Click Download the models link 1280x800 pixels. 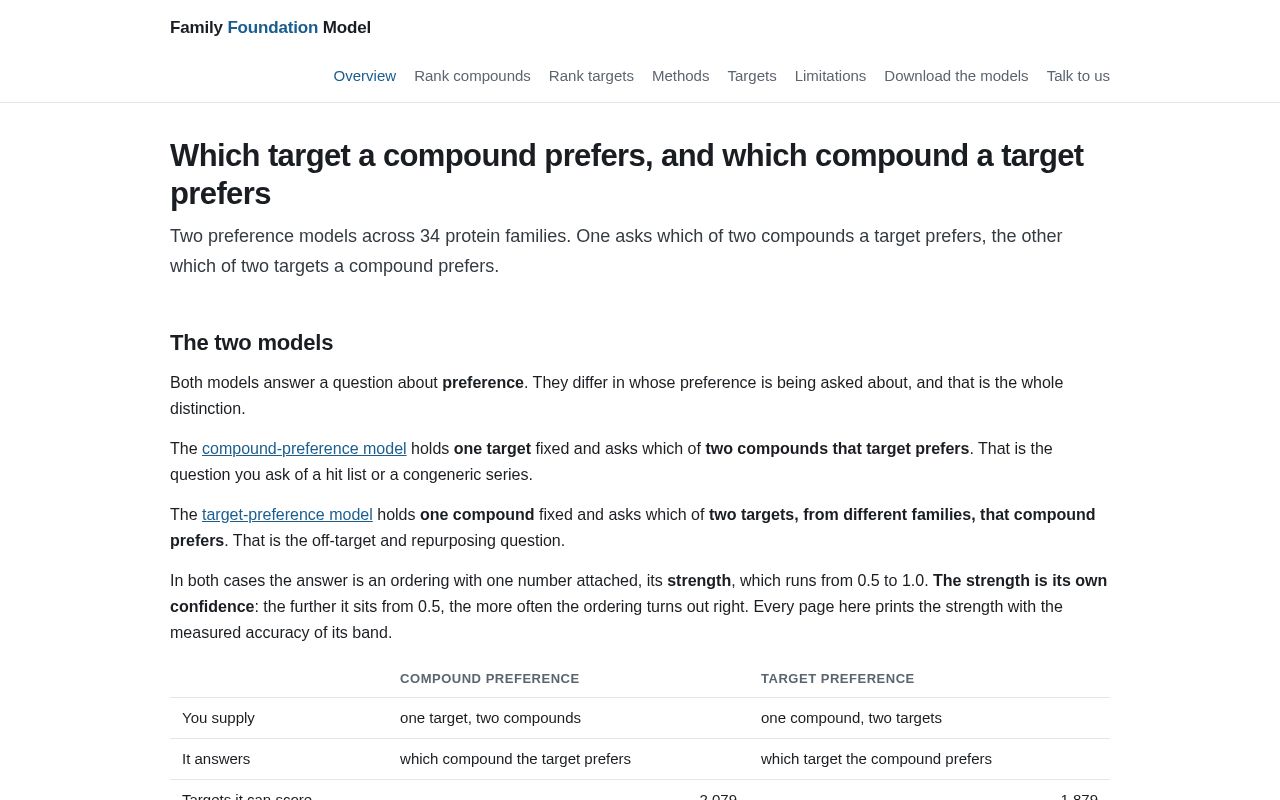pyautogui.click(x=956, y=76)
